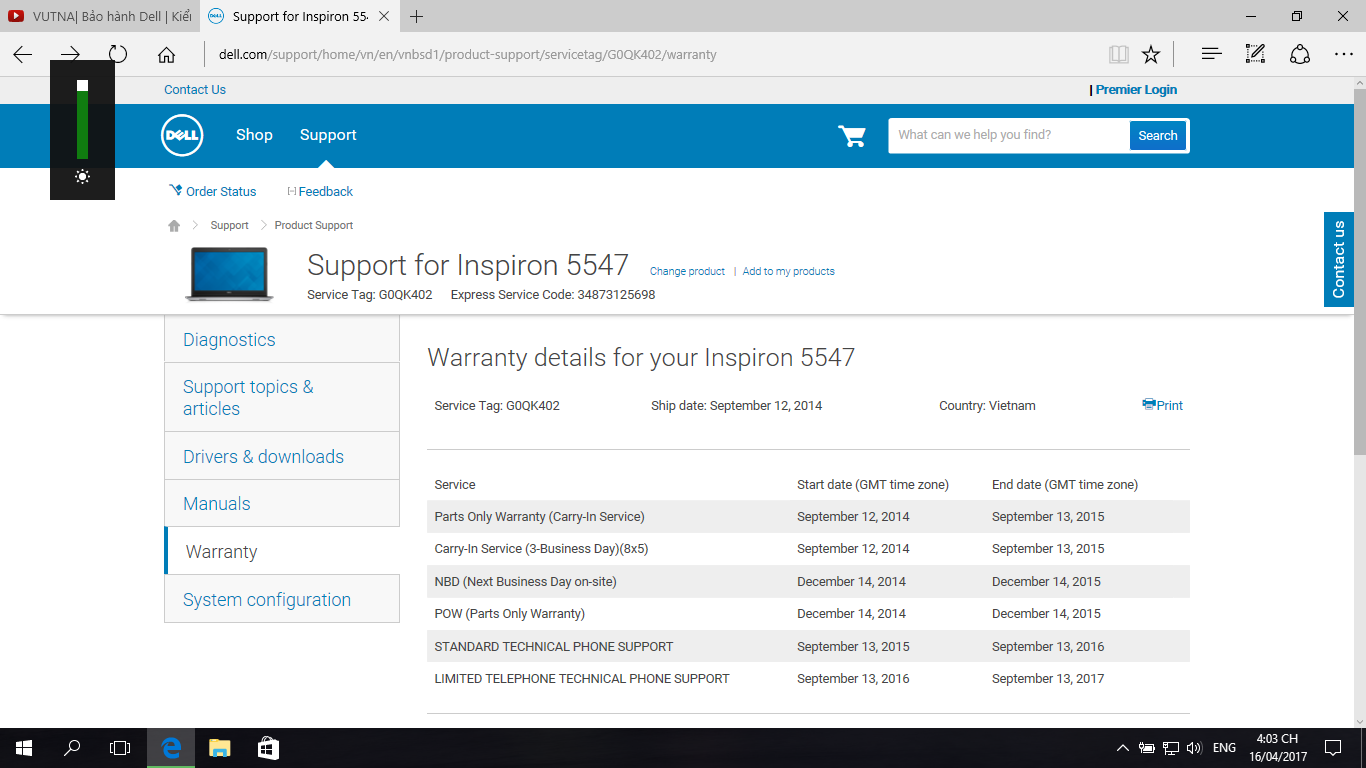Click NBD (Next Business Day on-site) row
Image resolution: width=1366 pixels, height=768 pixels.
coord(808,581)
